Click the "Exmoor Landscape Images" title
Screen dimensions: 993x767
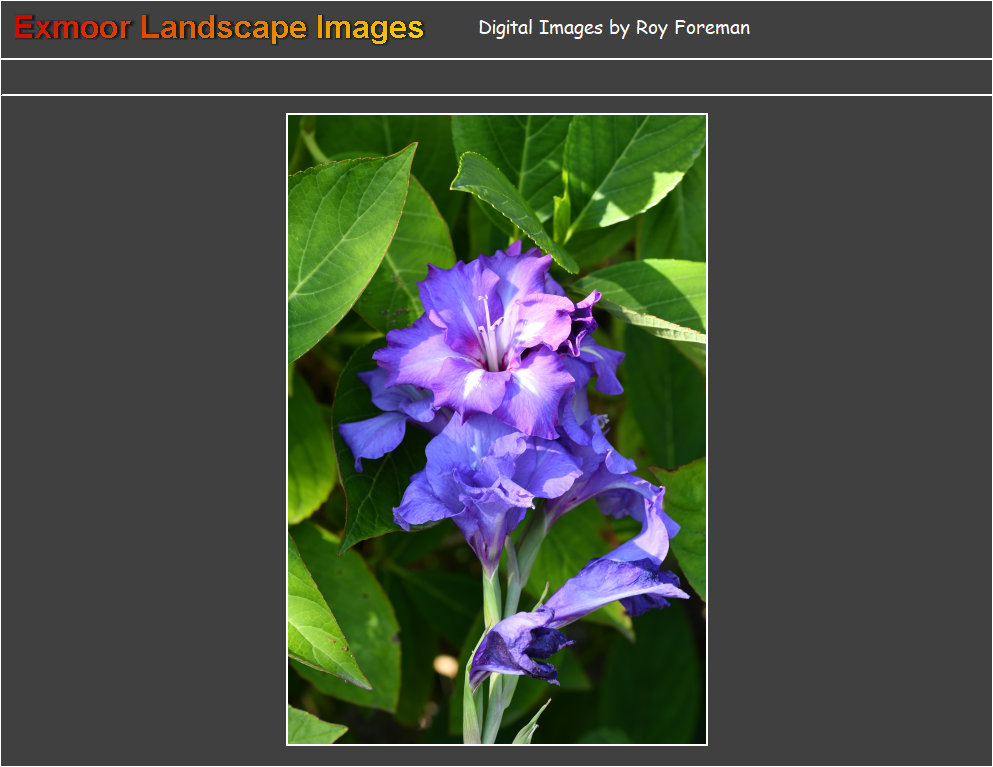pos(216,28)
